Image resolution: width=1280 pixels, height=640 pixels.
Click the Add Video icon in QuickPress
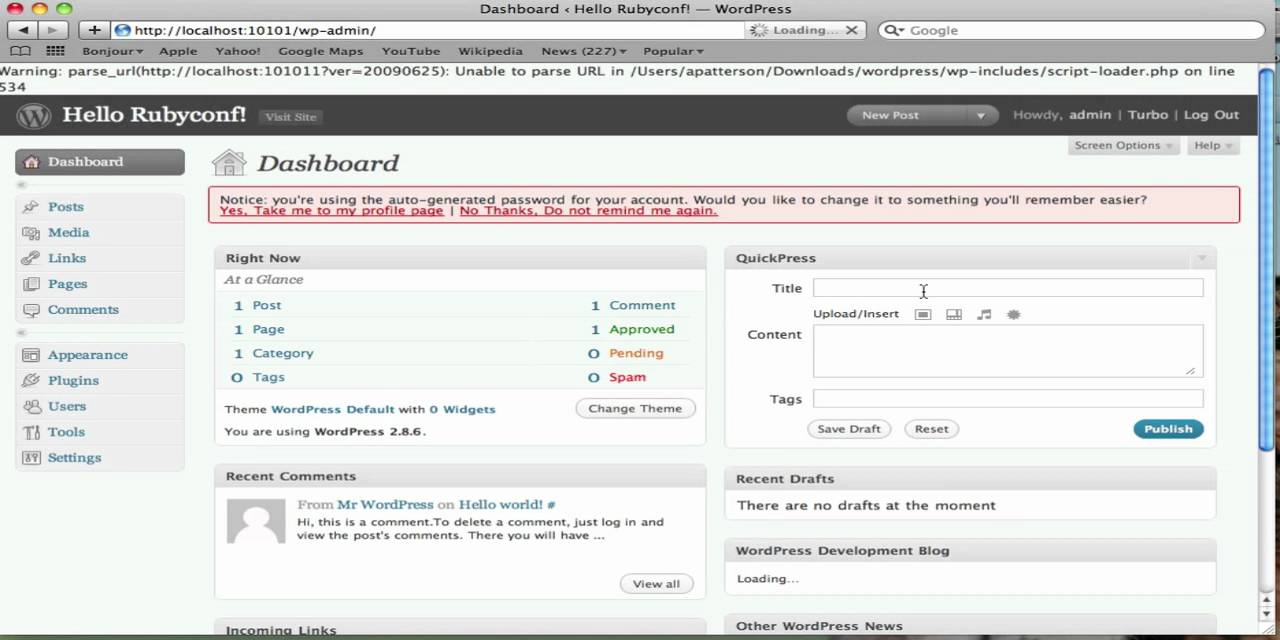tap(954, 314)
